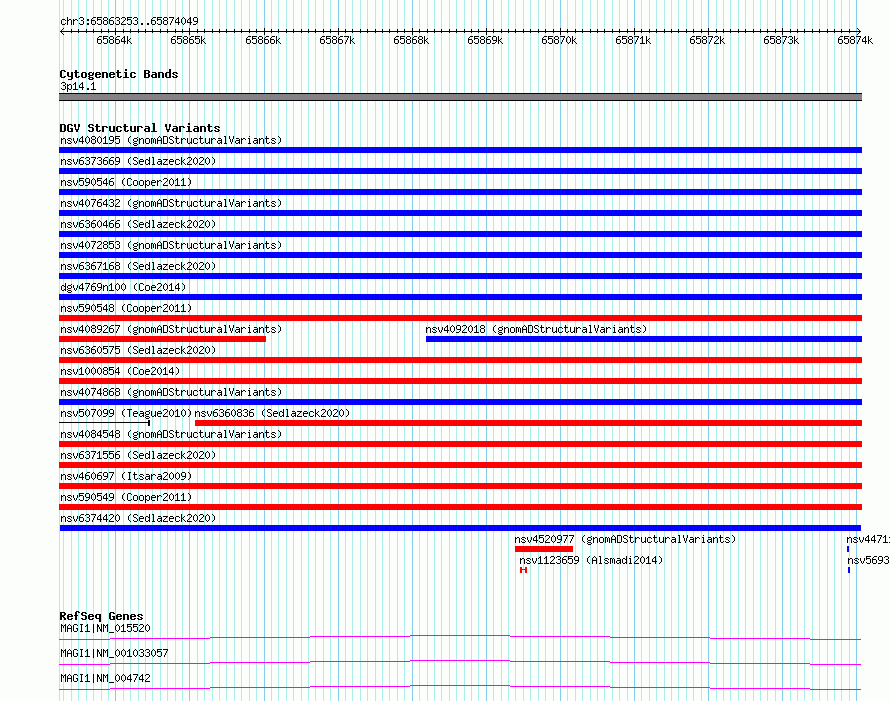Screen dimensions: 890x701
Task: Click the 65874k ruler position
Action: tap(855, 40)
